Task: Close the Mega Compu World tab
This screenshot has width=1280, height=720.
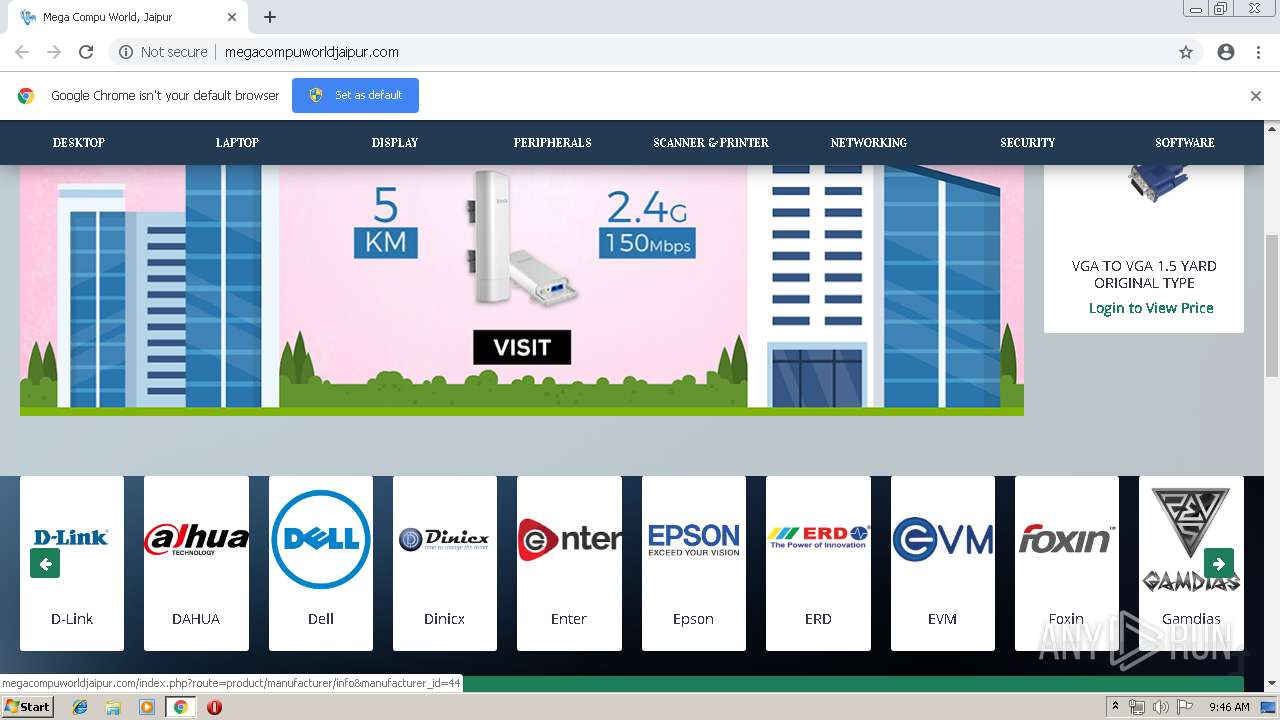Action: [232, 17]
